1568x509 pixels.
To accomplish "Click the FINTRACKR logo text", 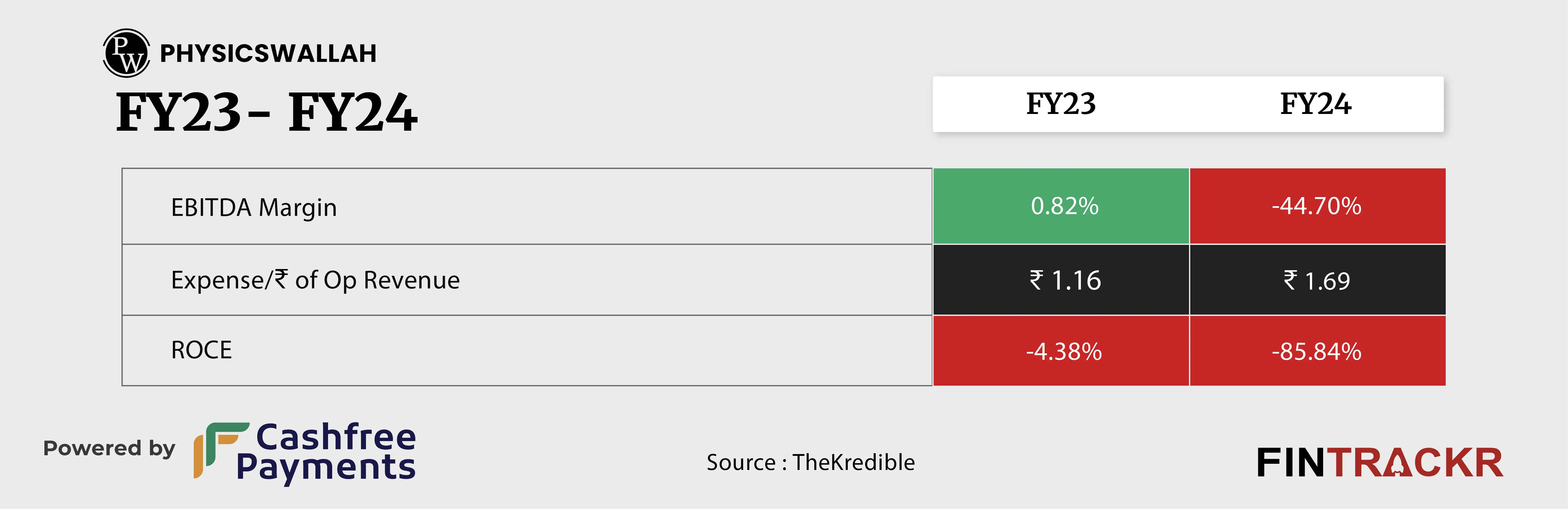I will pyautogui.click(x=1380, y=463).
